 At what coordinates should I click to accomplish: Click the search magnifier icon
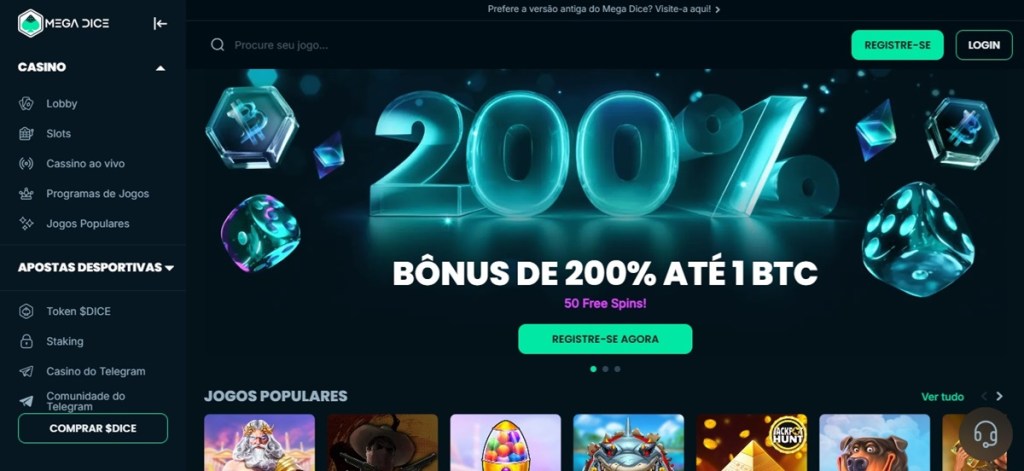pos(217,45)
